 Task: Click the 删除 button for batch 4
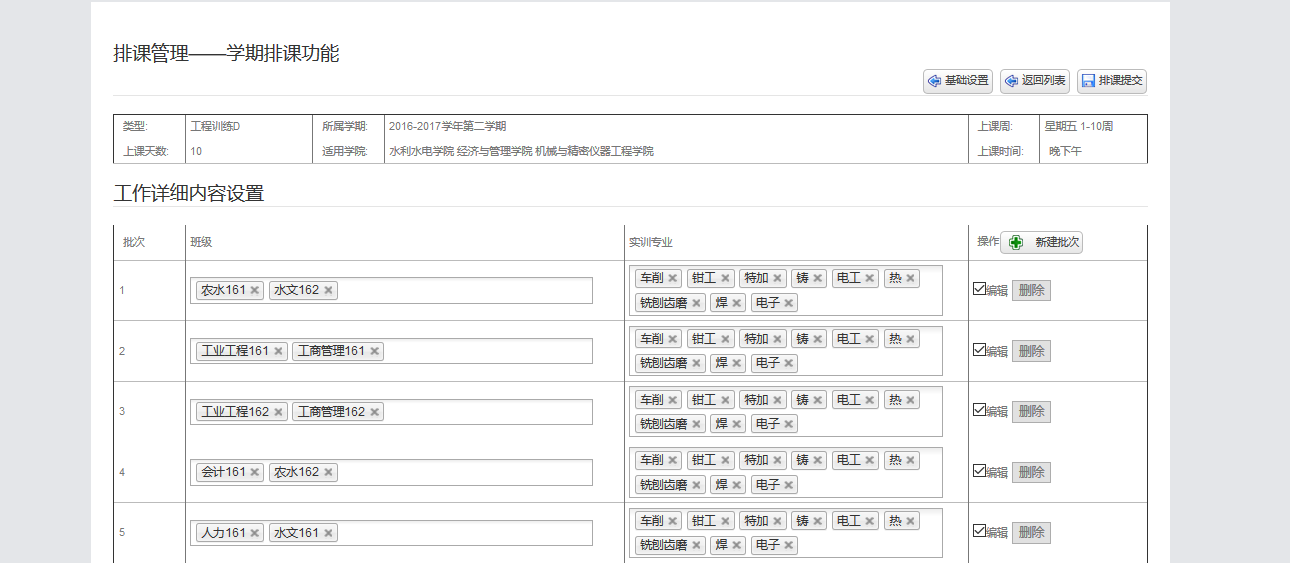click(x=1031, y=472)
